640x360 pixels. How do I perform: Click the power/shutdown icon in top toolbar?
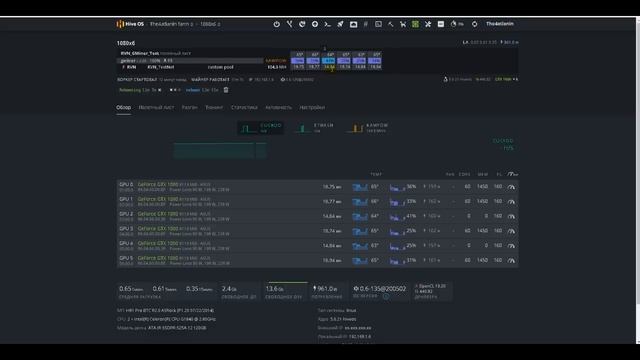(x=277, y=24)
